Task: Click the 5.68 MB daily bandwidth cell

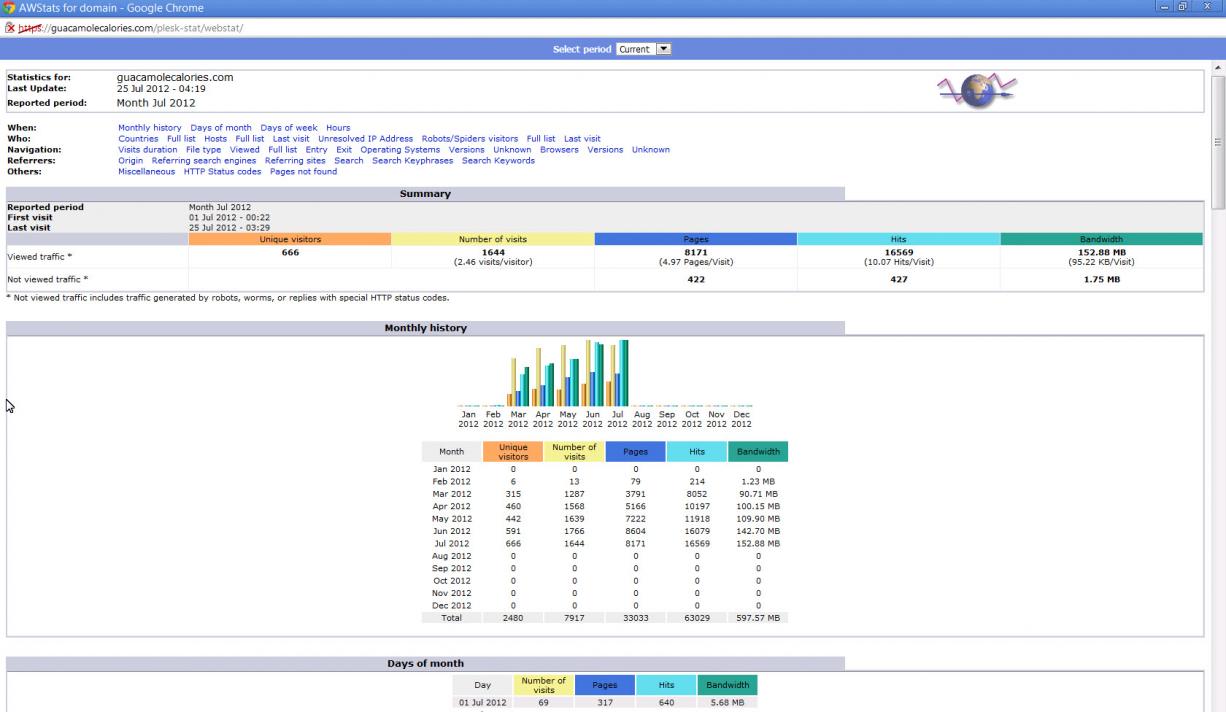Action: 727,702
